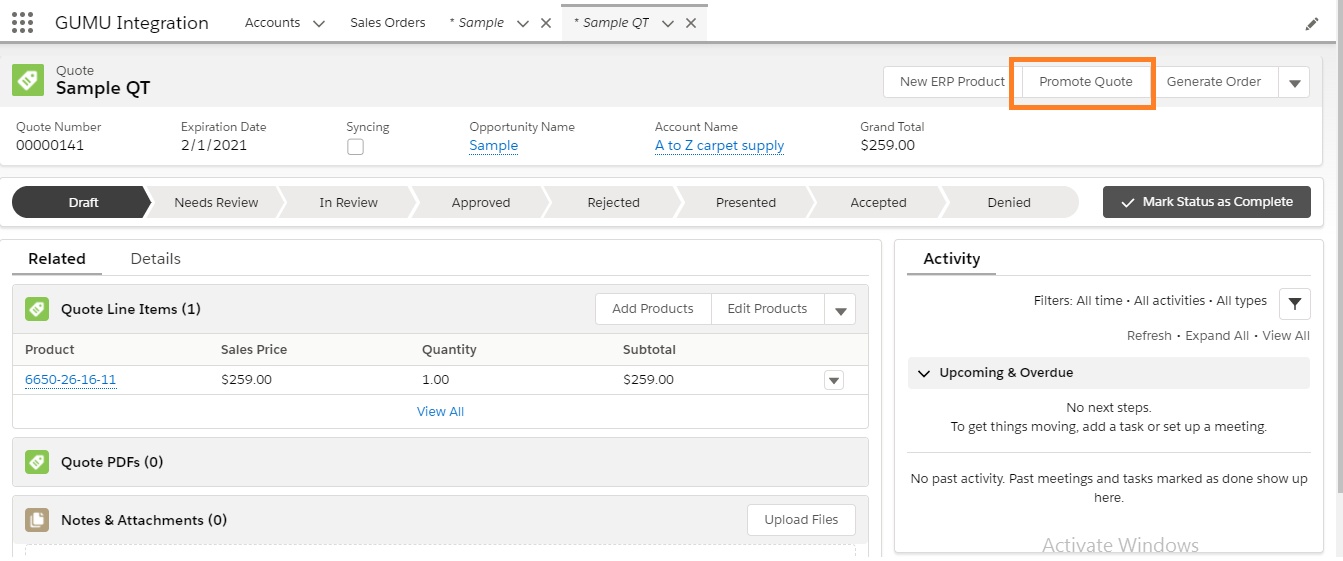Select the Approved status stage
The width and height of the screenshot is (1343, 561).
481,202
